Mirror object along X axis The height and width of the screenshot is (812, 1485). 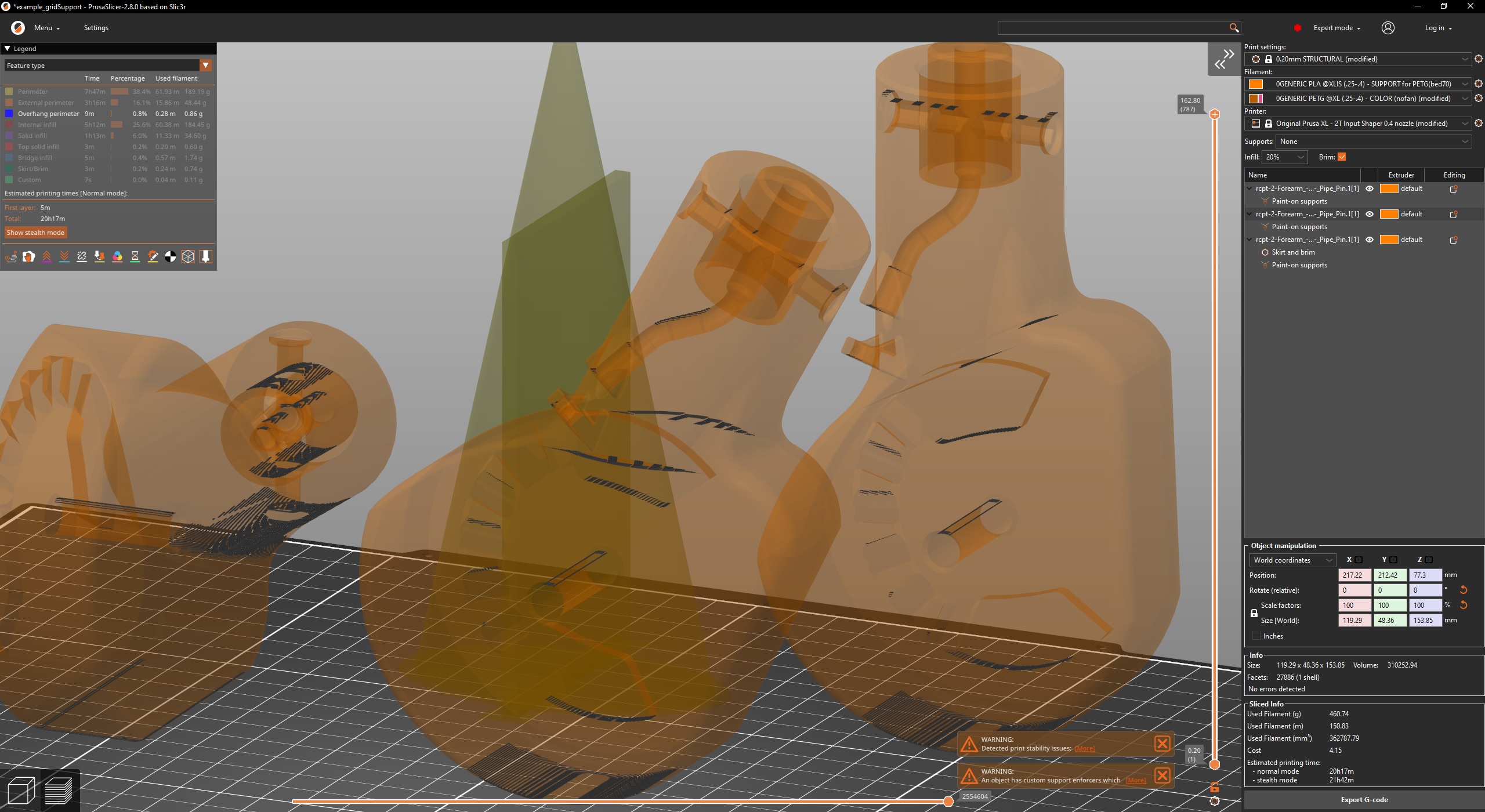pos(1359,560)
